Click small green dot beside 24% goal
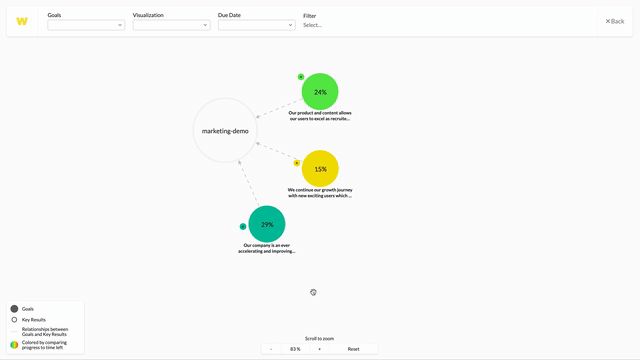Viewport: 640px width, 360px height. tap(301, 77)
